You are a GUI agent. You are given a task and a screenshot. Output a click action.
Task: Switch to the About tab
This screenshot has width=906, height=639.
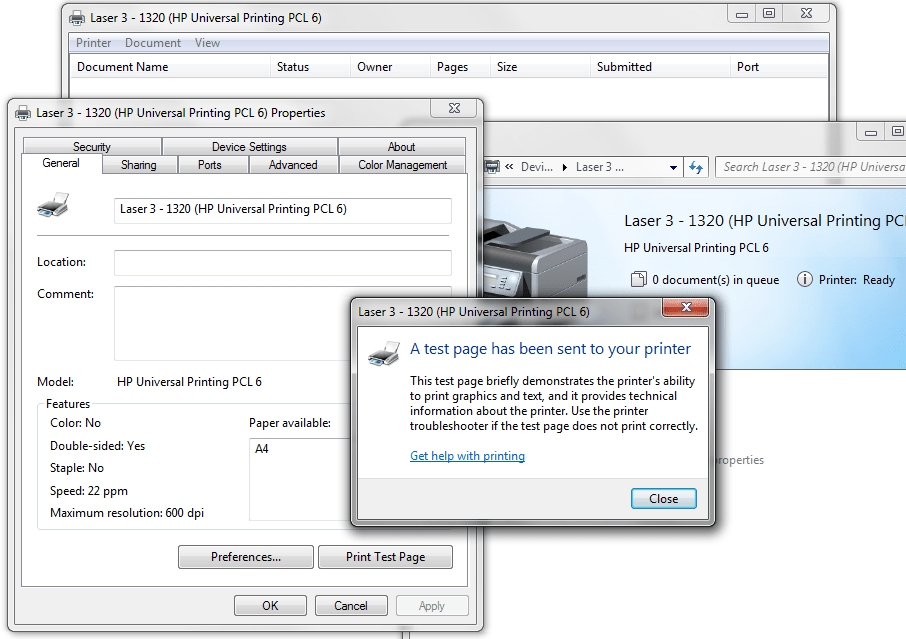pos(401,147)
